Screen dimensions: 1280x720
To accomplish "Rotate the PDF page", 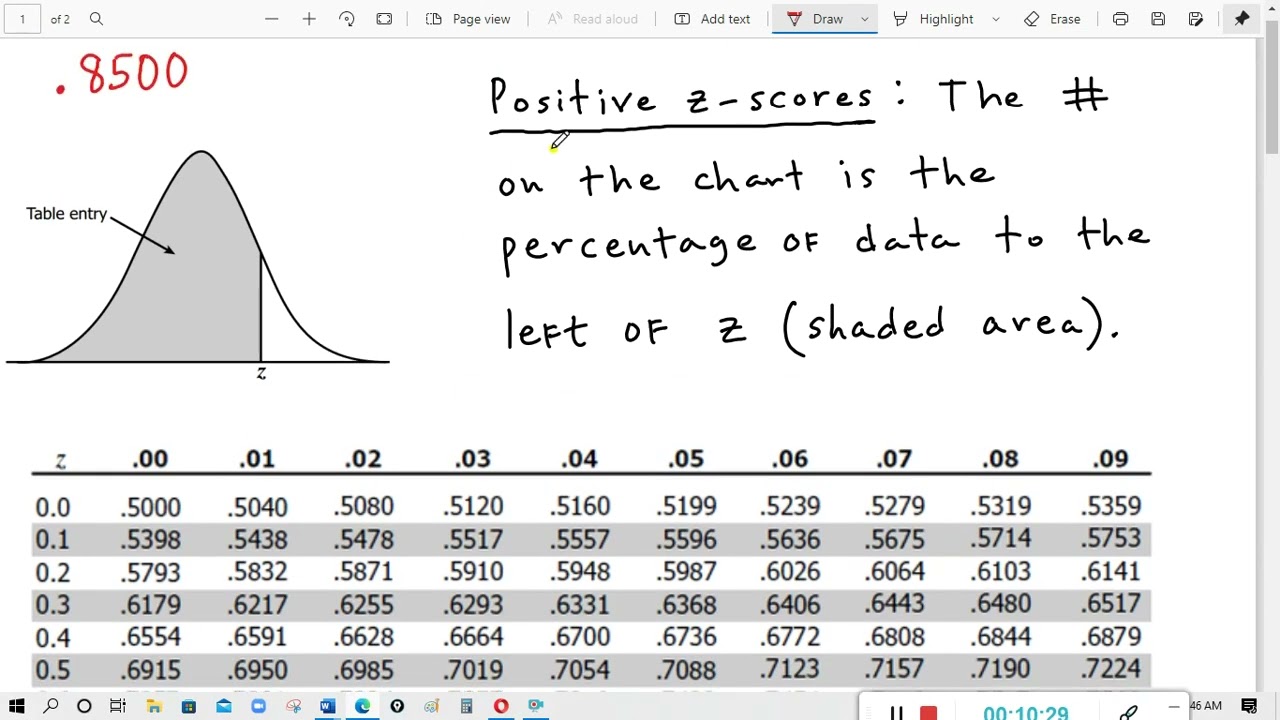I will point(347,19).
